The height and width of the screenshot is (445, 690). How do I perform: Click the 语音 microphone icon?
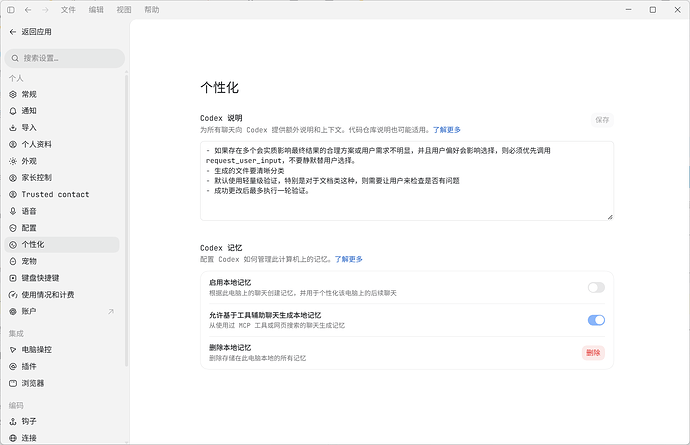pos(13,211)
